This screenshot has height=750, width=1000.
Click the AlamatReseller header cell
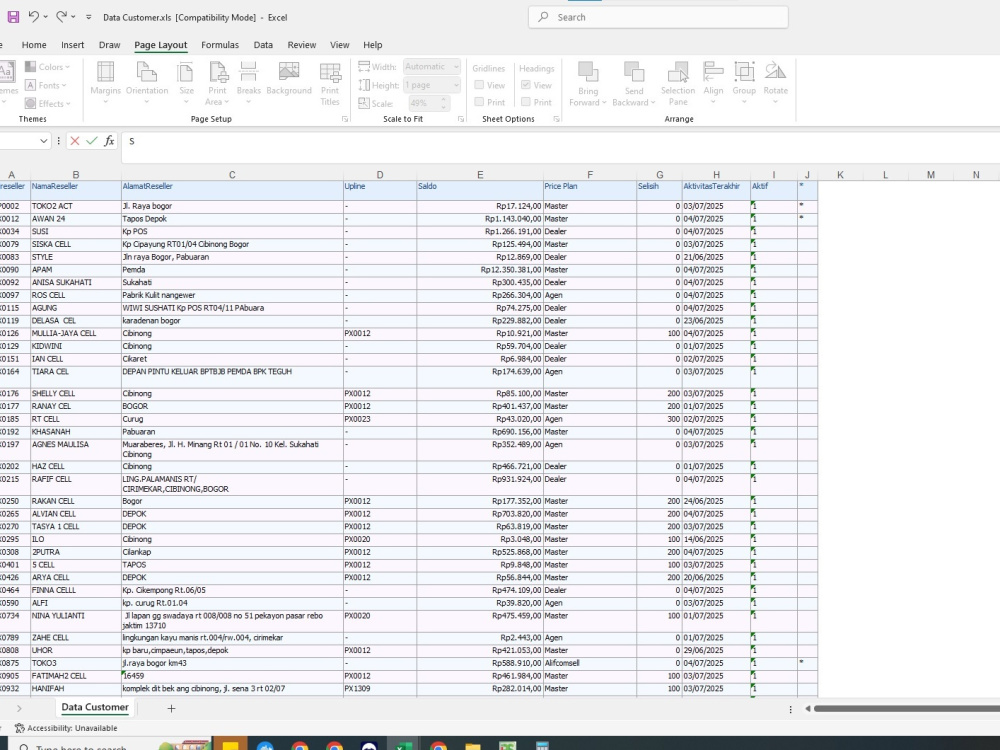pos(232,190)
